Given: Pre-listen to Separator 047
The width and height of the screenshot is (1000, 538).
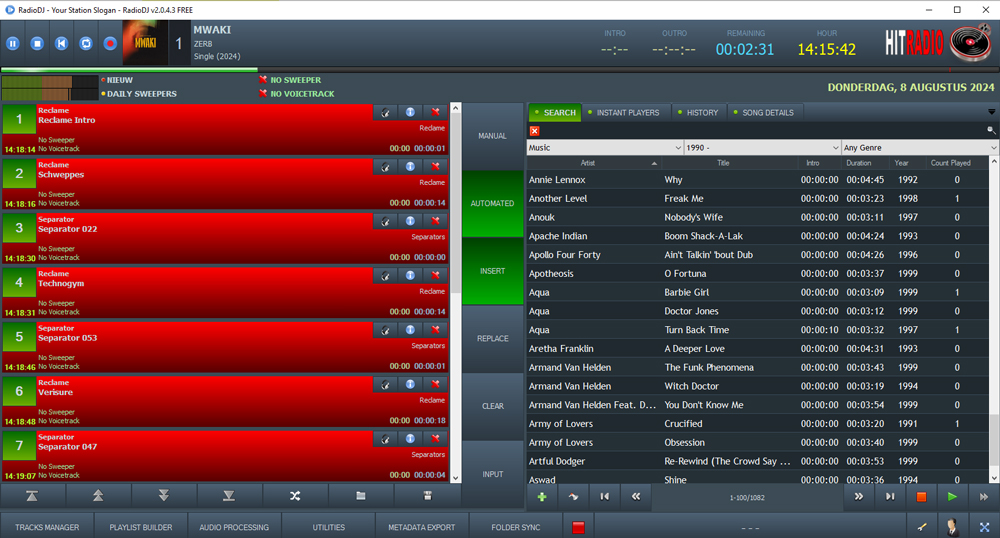Looking at the screenshot, I should pos(385,439).
